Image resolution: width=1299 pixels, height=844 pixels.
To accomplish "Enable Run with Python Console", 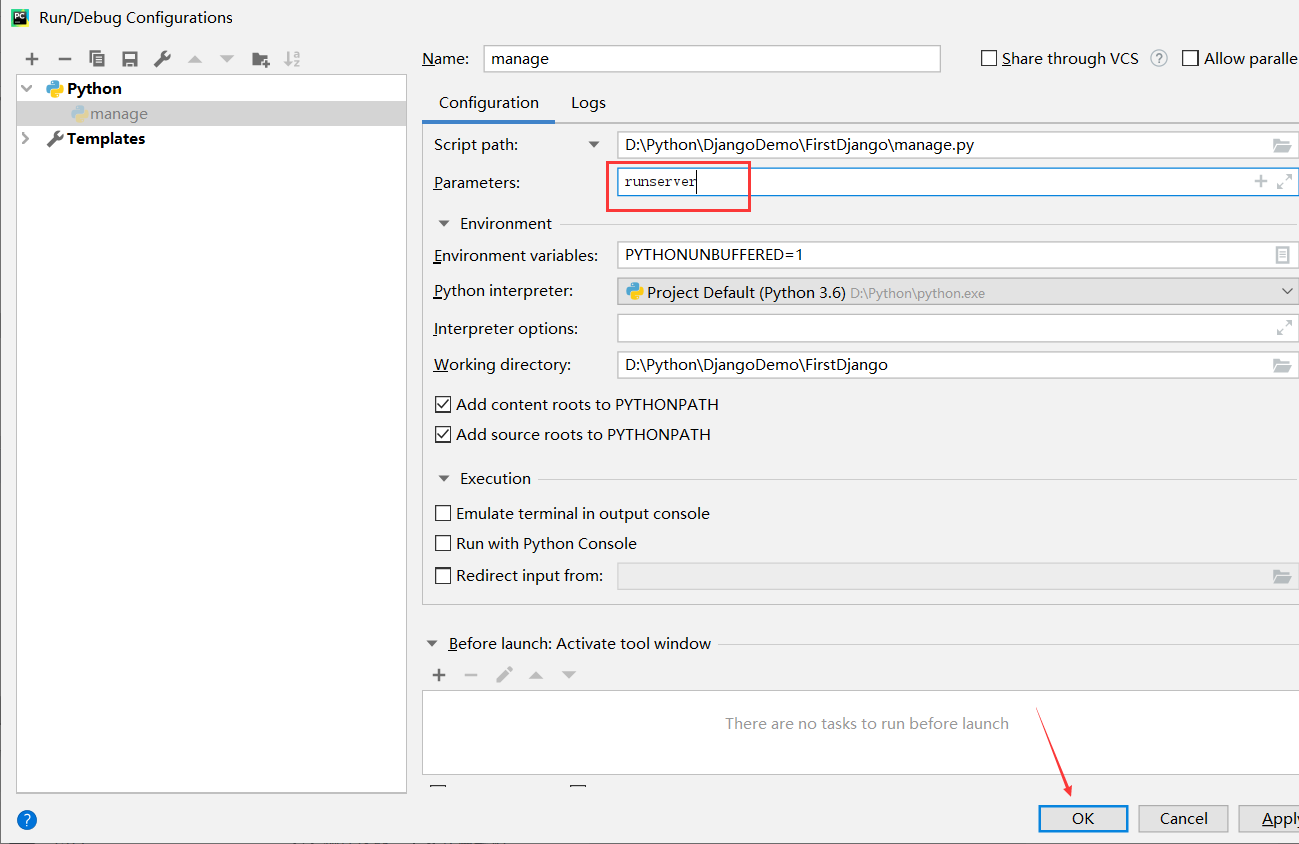I will 443,544.
